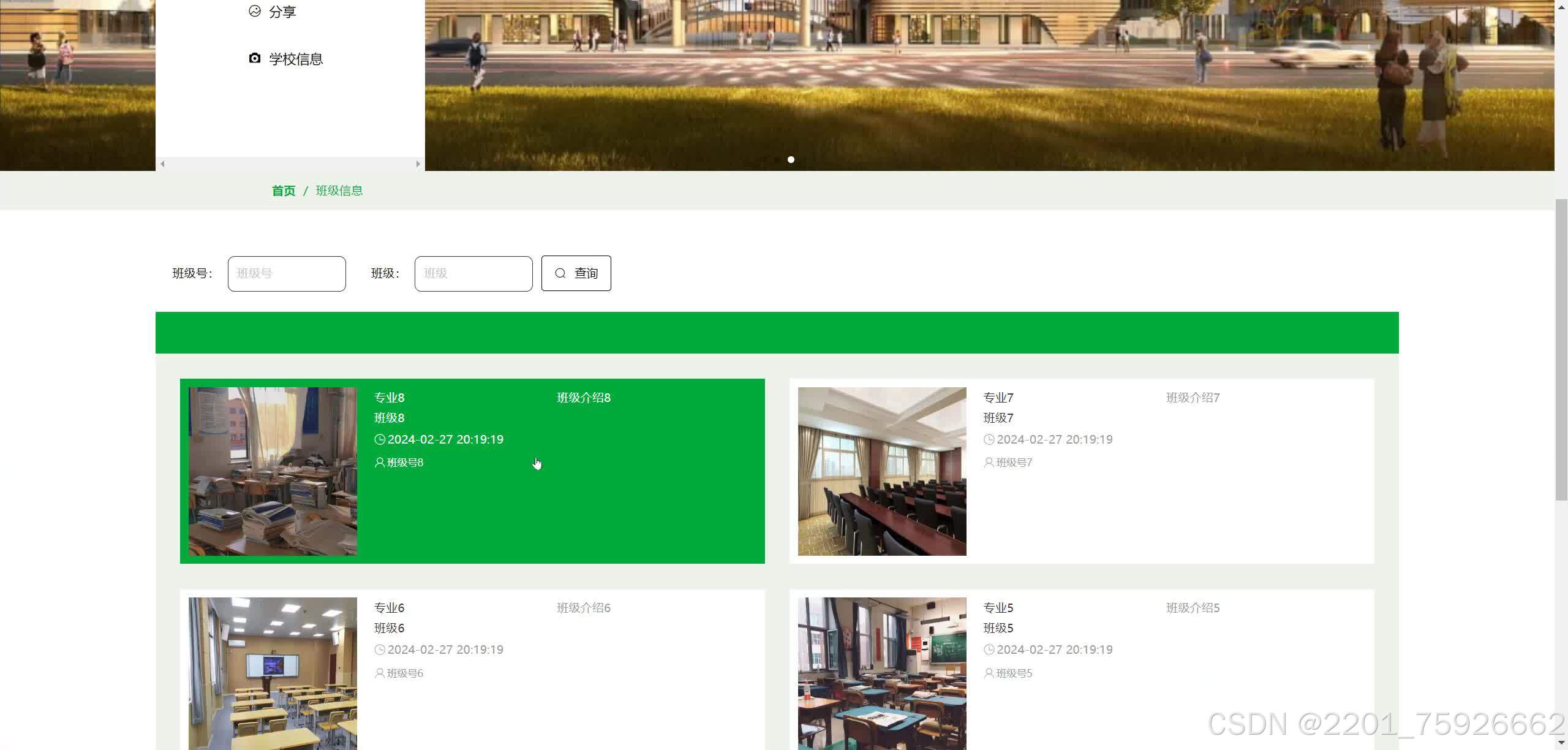This screenshot has width=1568, height=750.
Task: Focus the 班级 search input field
Action: click(x=473, y=273)
